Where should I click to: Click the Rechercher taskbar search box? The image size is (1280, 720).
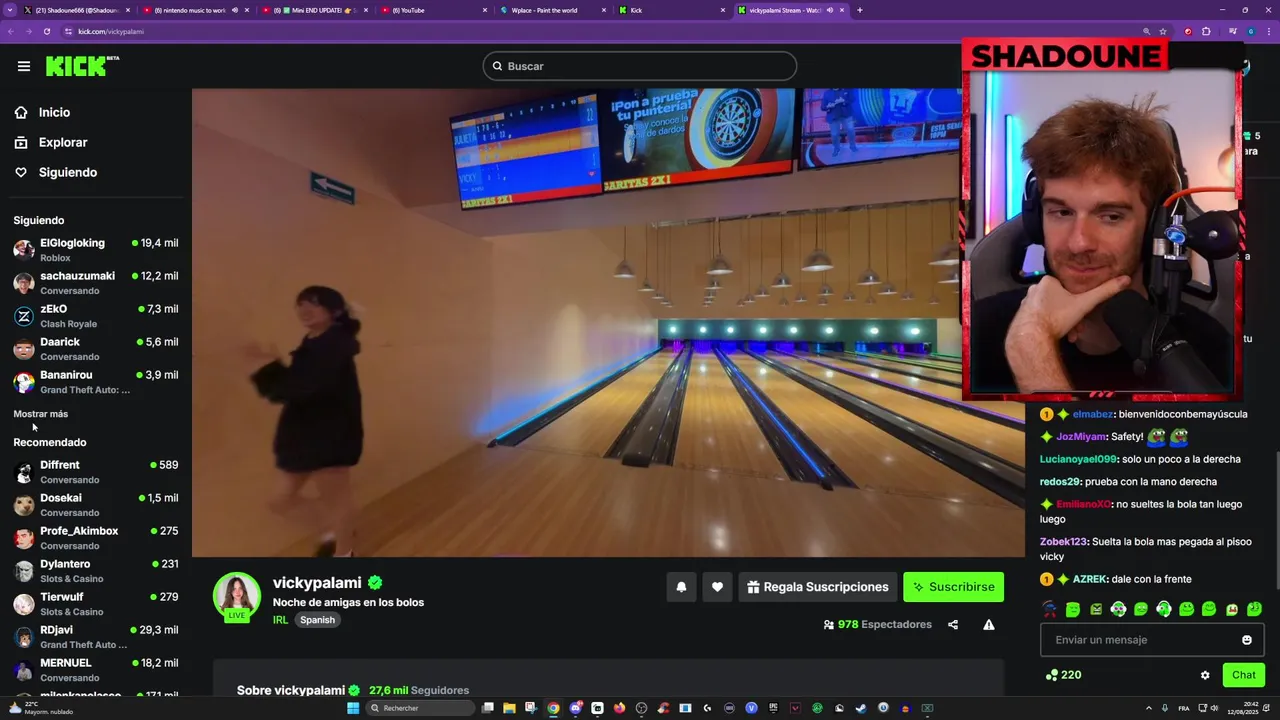[419, 708]
